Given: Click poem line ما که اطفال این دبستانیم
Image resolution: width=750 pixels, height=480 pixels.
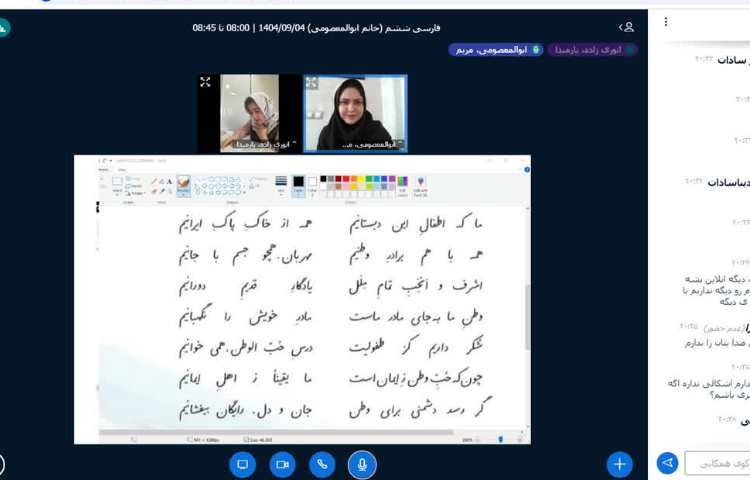Looking at the screenshot, I should (416, 225).
